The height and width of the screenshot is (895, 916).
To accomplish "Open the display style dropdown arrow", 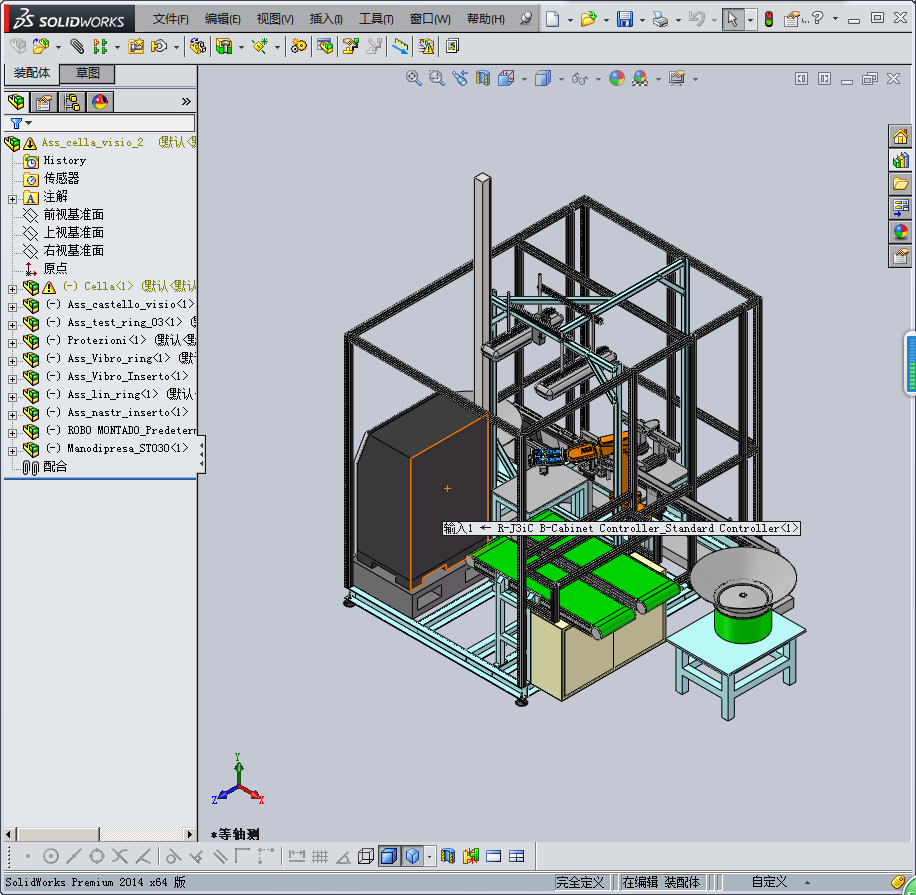I will click(560, 79).
